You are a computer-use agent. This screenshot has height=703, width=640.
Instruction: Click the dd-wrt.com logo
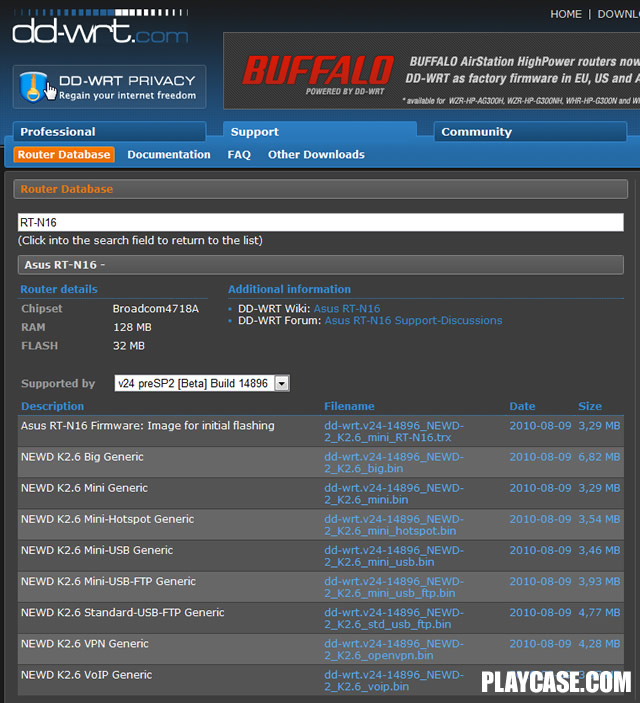pos(100,27)
